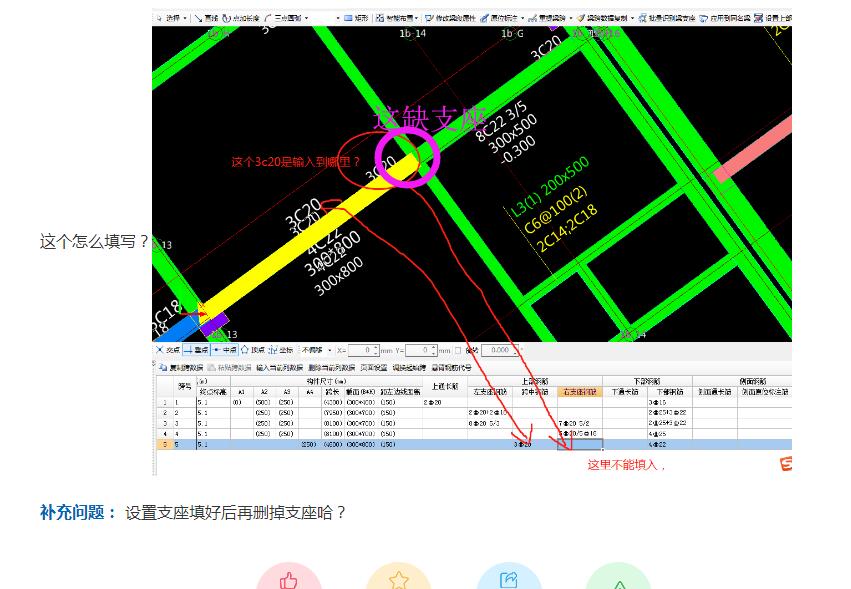Click 批量识别梁支座 batch identify supports tool
The image size is (851, 589).
666,18
